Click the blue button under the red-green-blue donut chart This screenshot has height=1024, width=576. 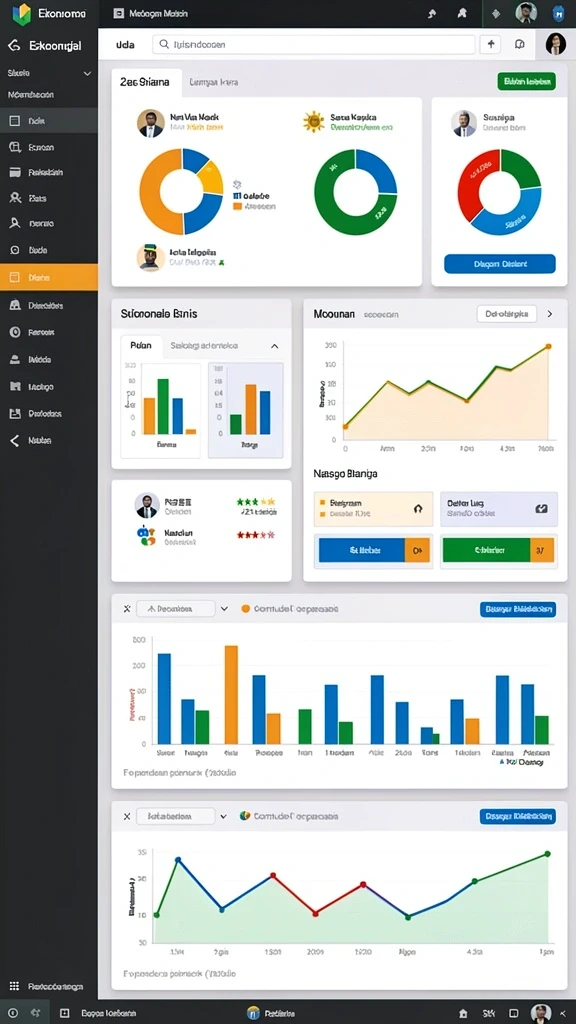500,264
